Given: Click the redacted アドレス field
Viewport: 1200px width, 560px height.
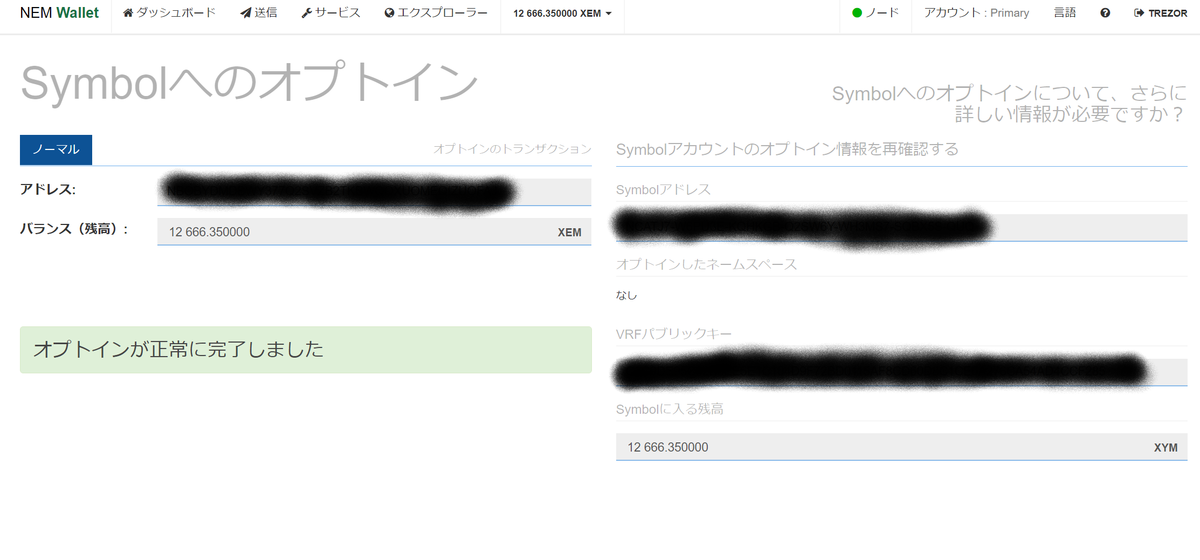Looking at the screenshot, I should click(x=374, y=191).
